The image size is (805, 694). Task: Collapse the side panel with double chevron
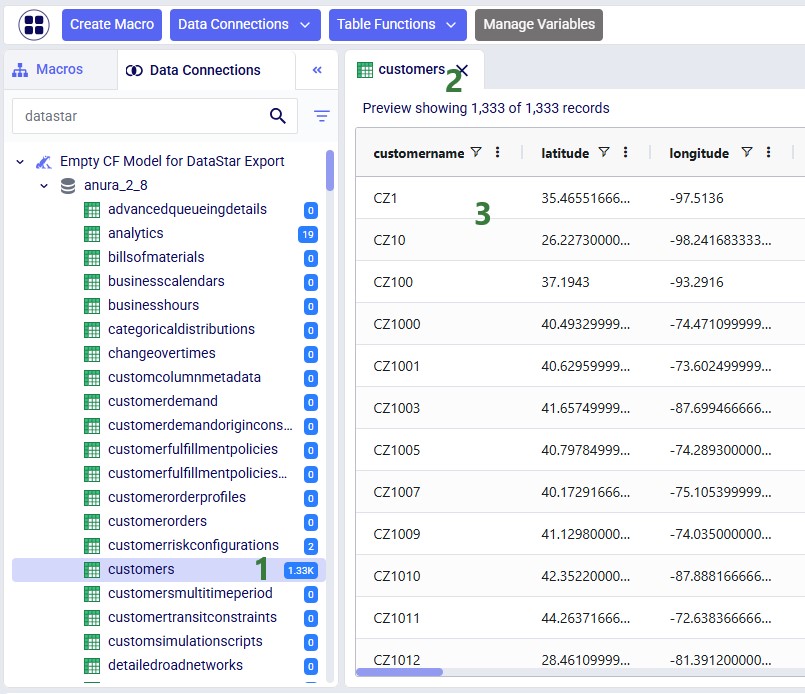(317, 70)
